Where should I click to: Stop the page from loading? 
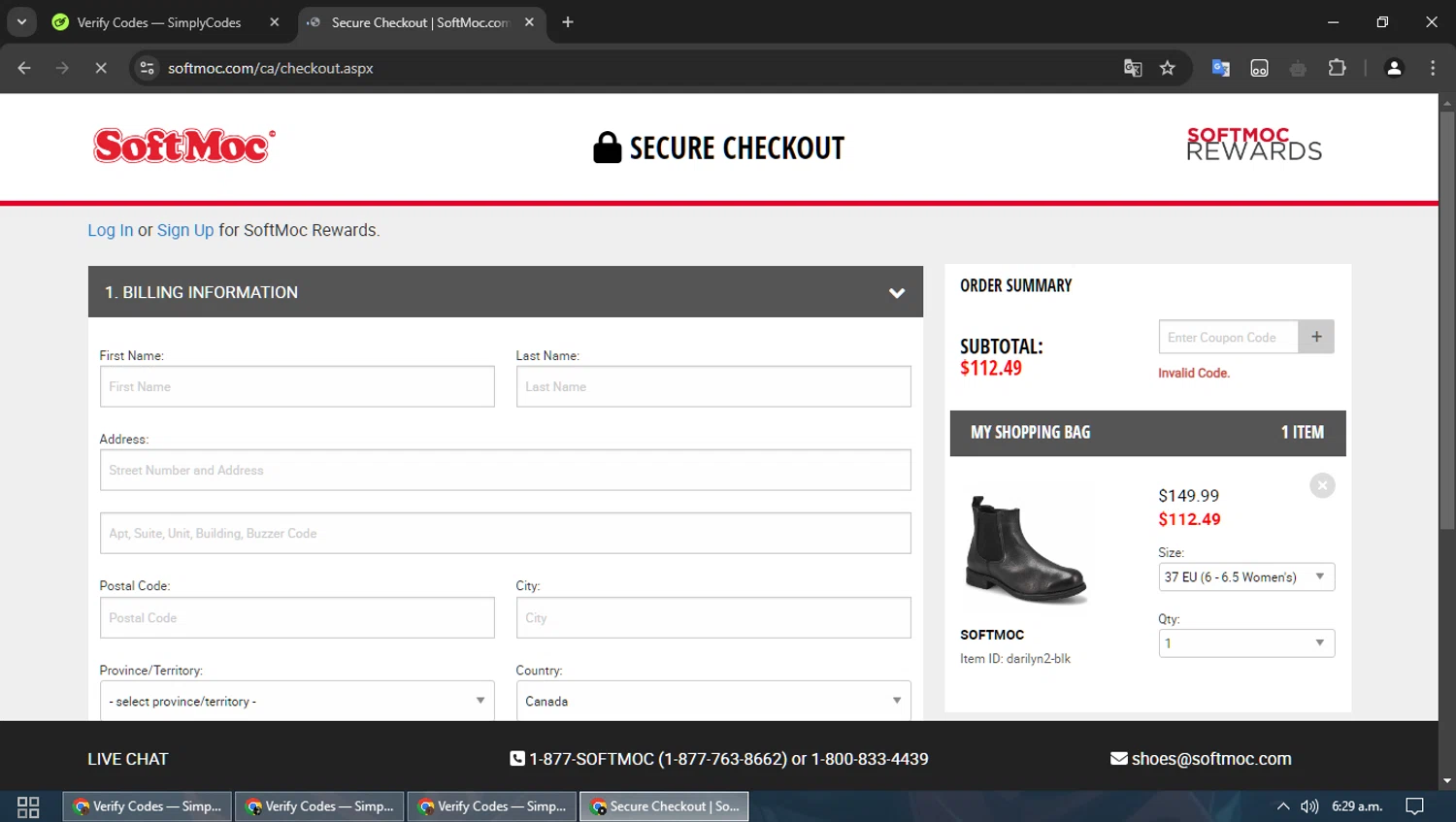[101, 68]
